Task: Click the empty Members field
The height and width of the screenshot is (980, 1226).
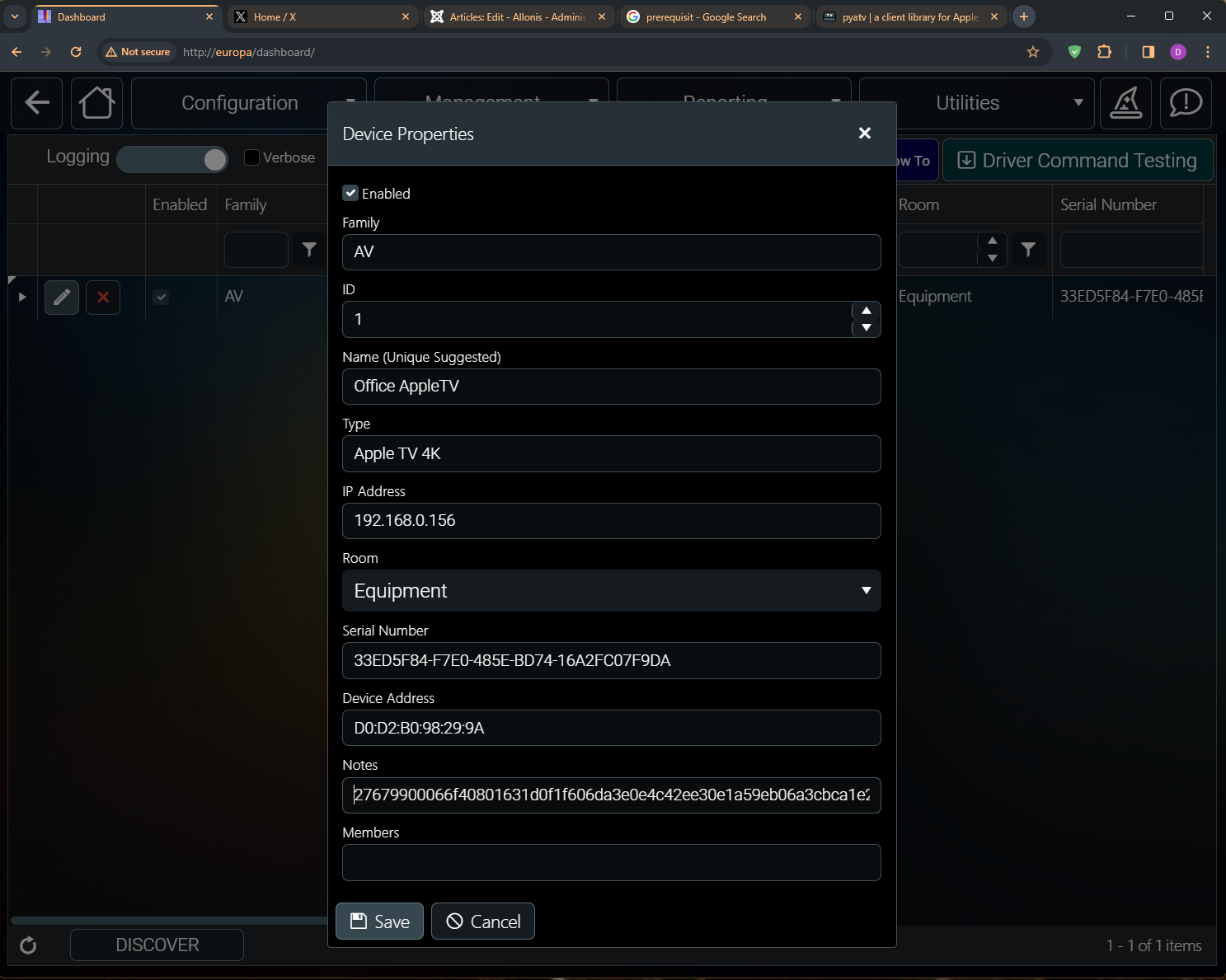Action: click(612, 863)
